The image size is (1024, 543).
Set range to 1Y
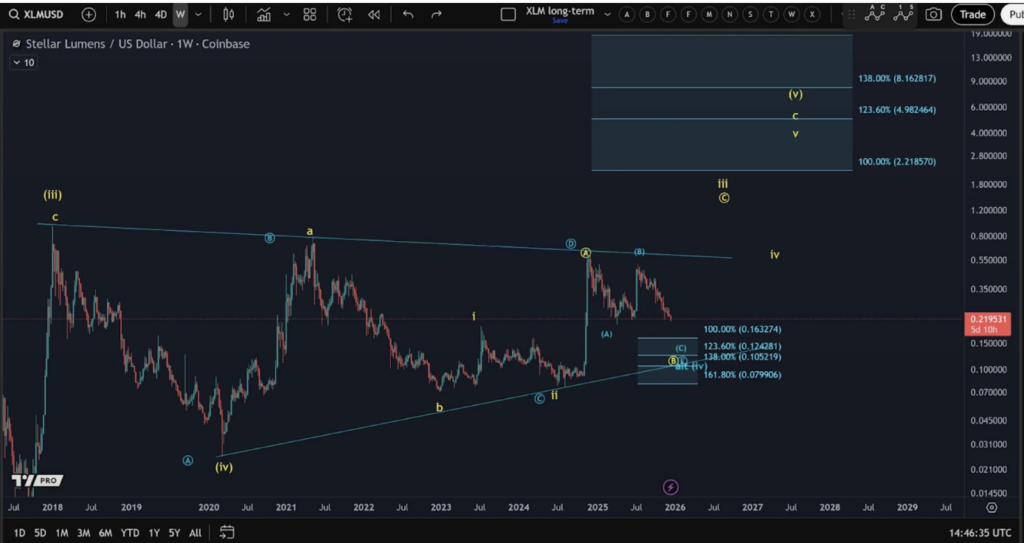[x=154, y=533]
